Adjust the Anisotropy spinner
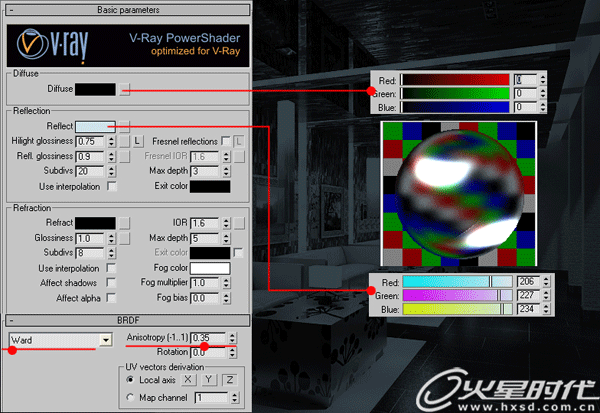600x413 pixels. [x=232, y=338]
